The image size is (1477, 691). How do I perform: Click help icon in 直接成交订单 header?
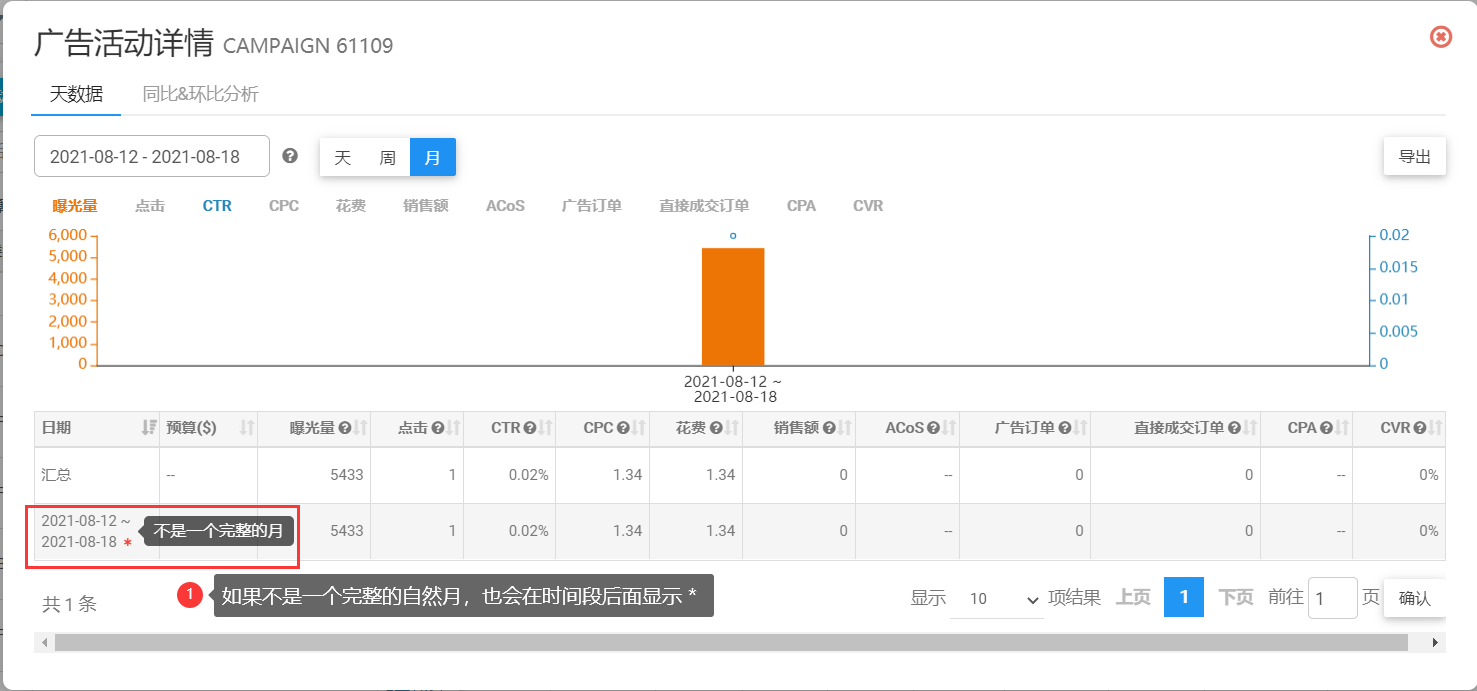[x=1234, y=428]
